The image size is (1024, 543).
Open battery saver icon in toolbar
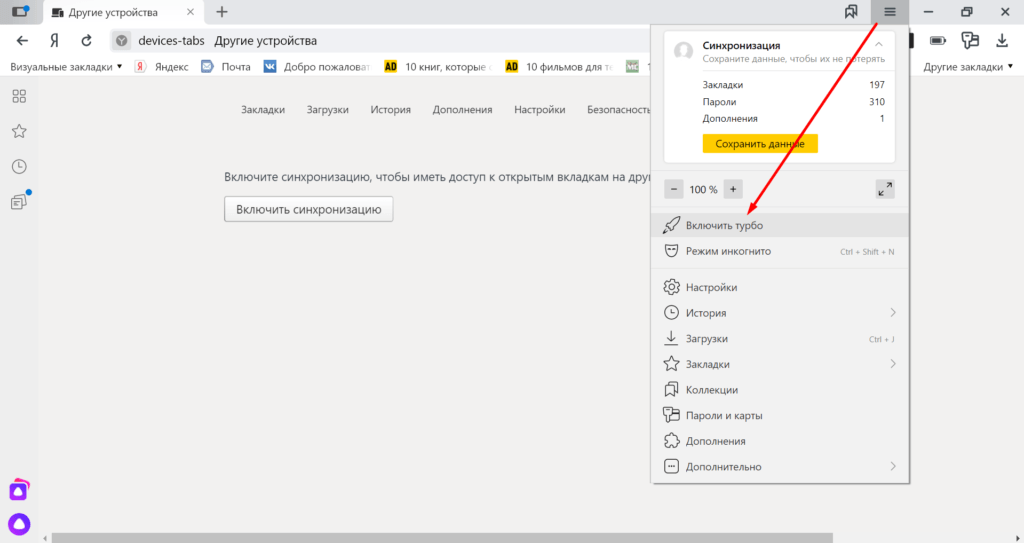pyautogui.click(x=938, y=41)
